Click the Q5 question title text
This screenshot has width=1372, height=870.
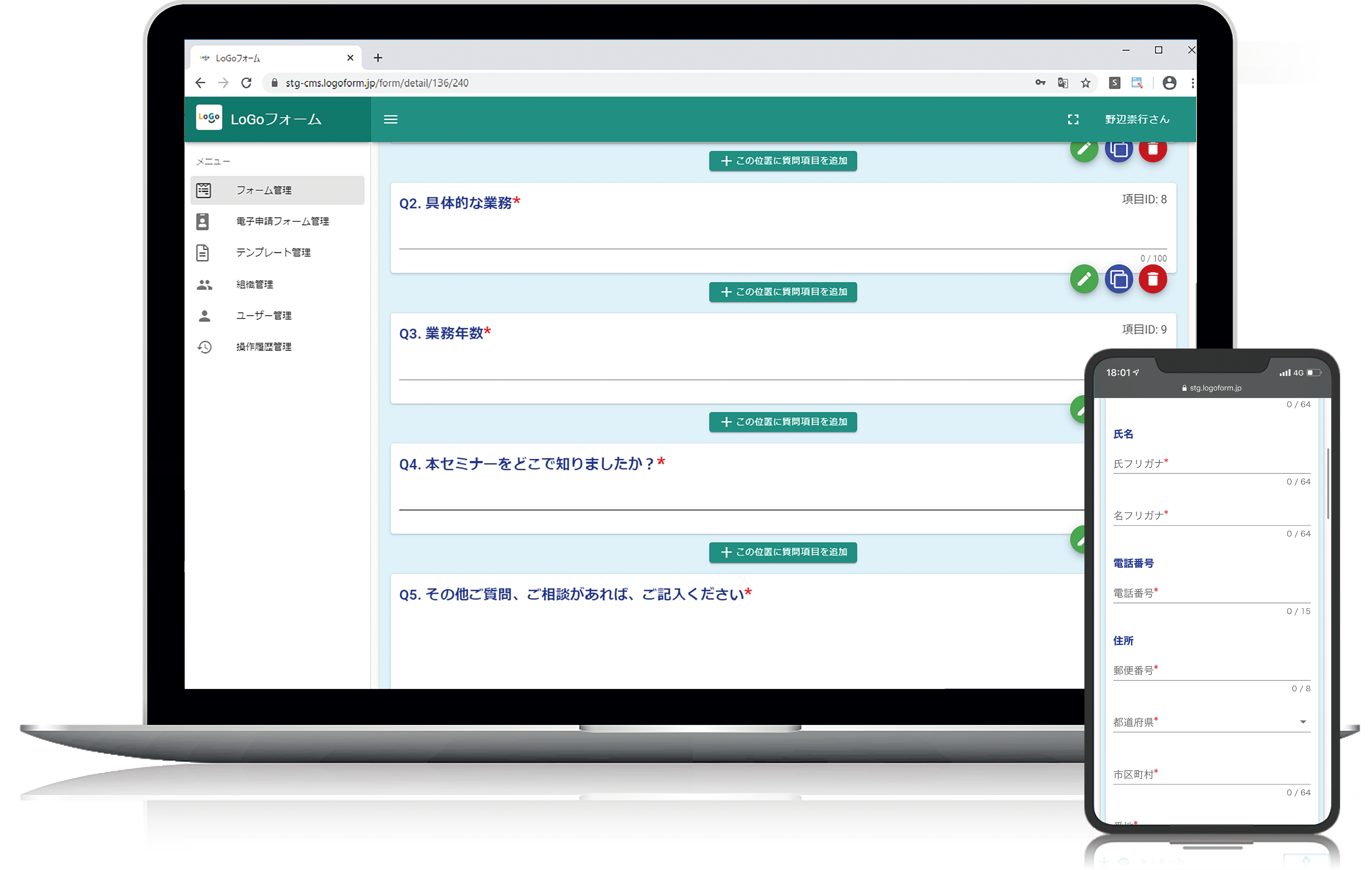coord(576,594)
